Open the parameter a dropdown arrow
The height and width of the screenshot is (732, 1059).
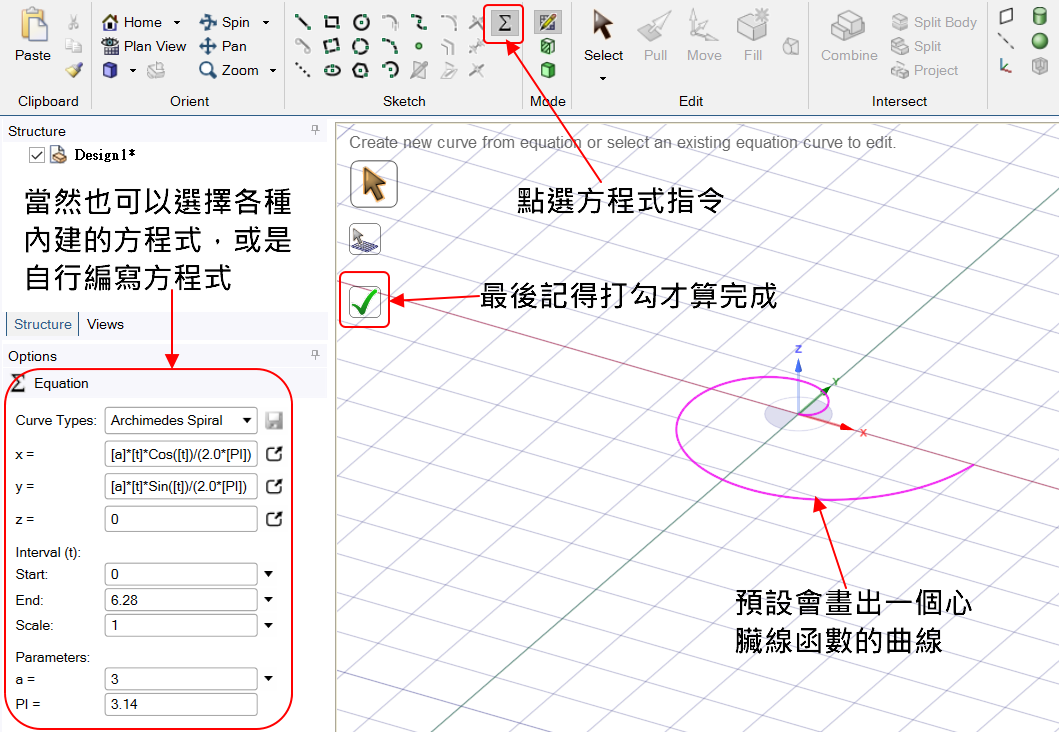269,679
